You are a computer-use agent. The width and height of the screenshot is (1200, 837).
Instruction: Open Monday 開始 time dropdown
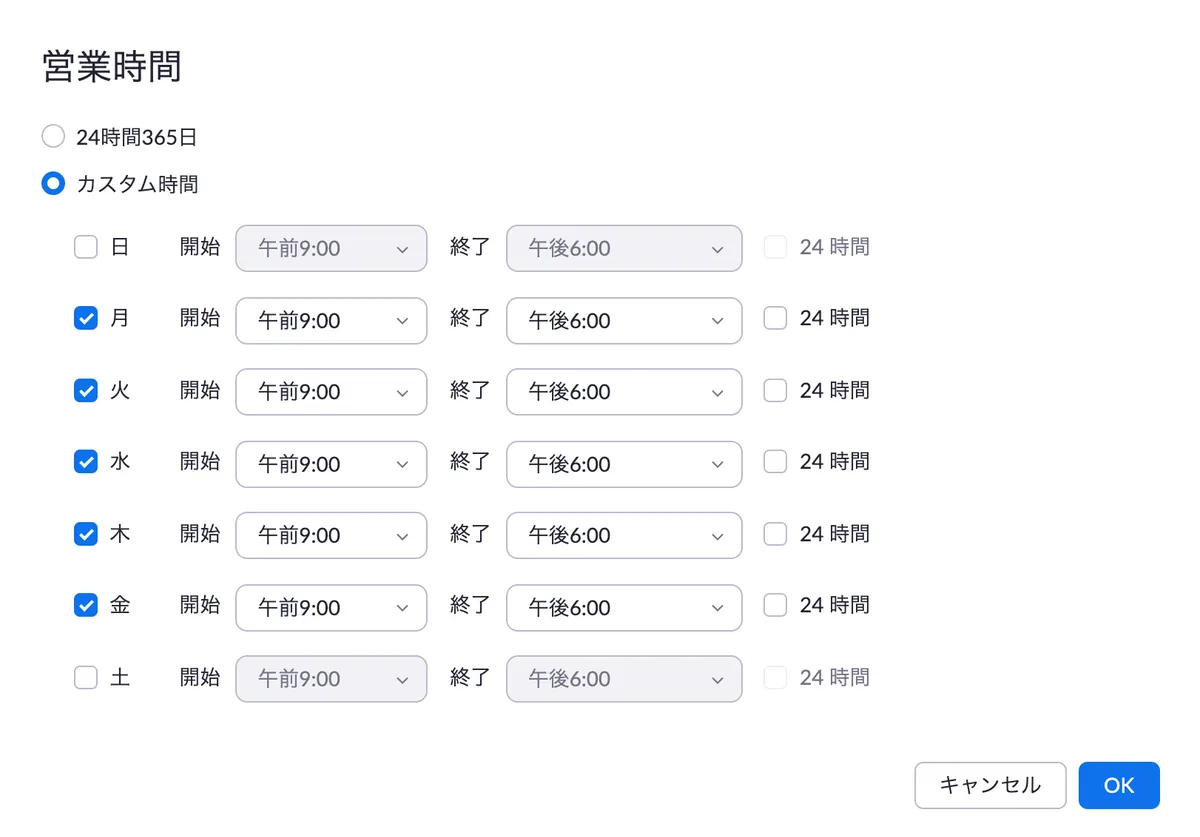pos(331,321)
